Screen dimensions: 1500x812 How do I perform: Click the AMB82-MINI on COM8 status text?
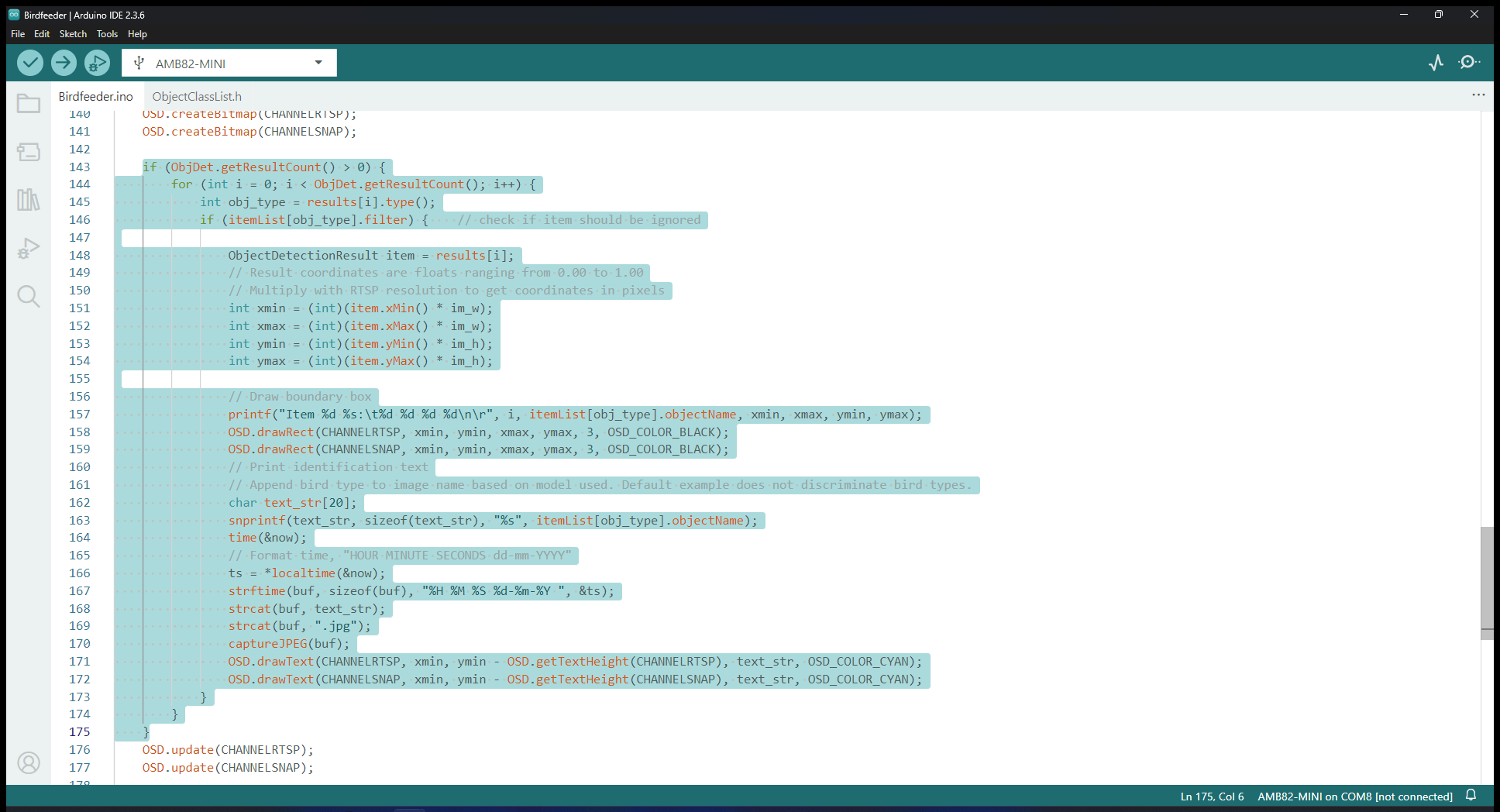[x=1354, y=797]
